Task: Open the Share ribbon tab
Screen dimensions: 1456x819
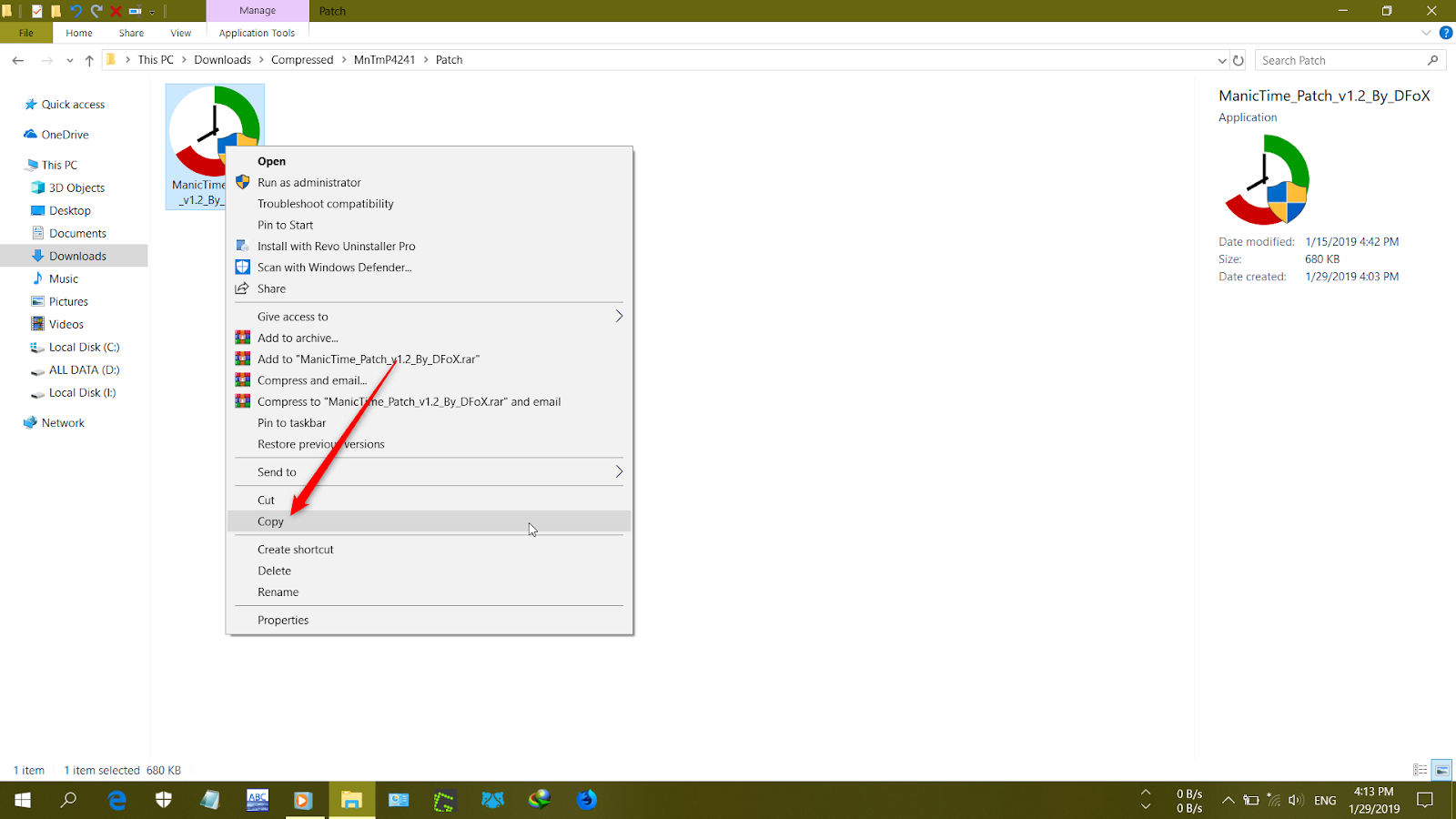Action: point(131,33)
